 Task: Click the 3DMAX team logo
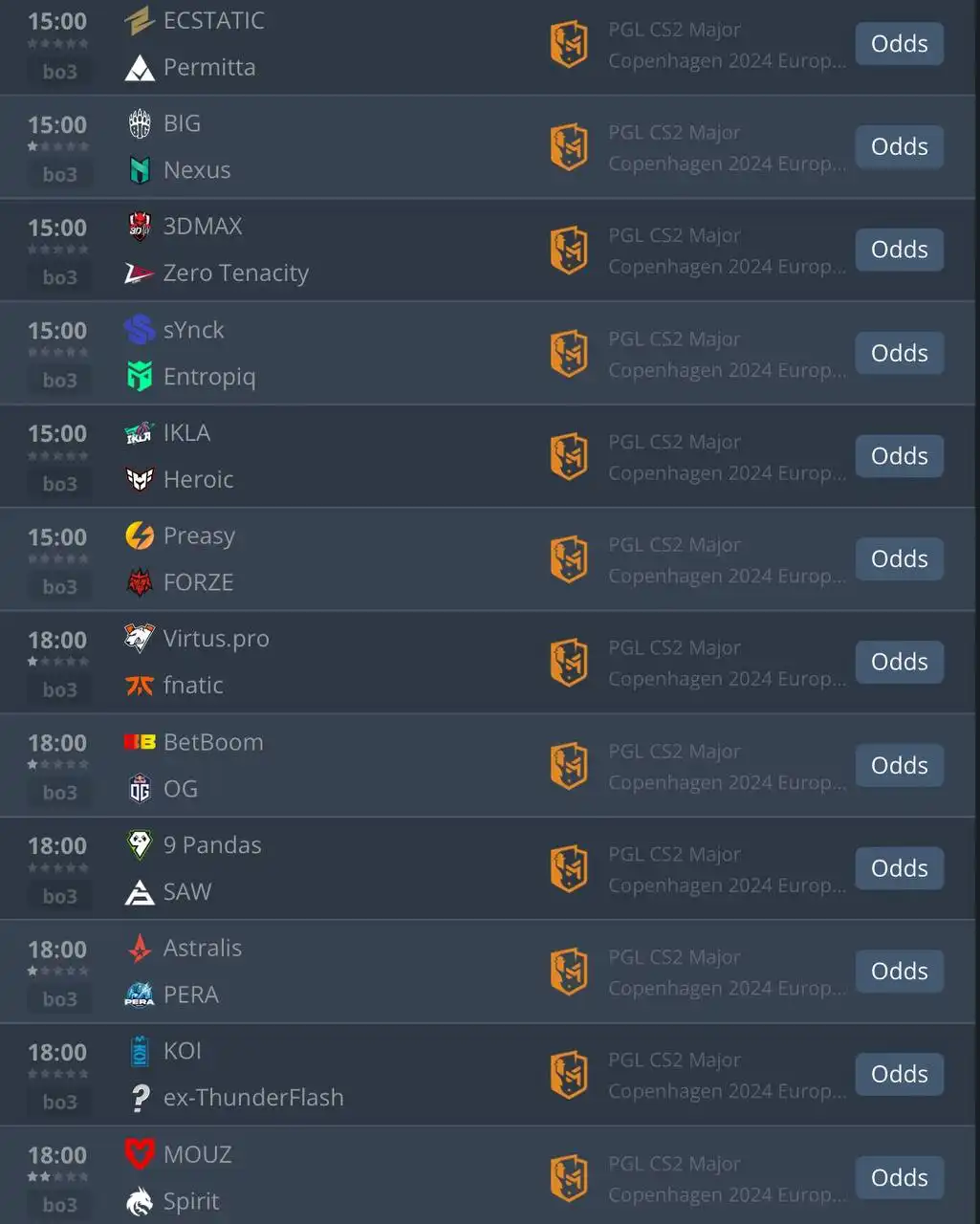pyautogui.click(x=140, y=227)
